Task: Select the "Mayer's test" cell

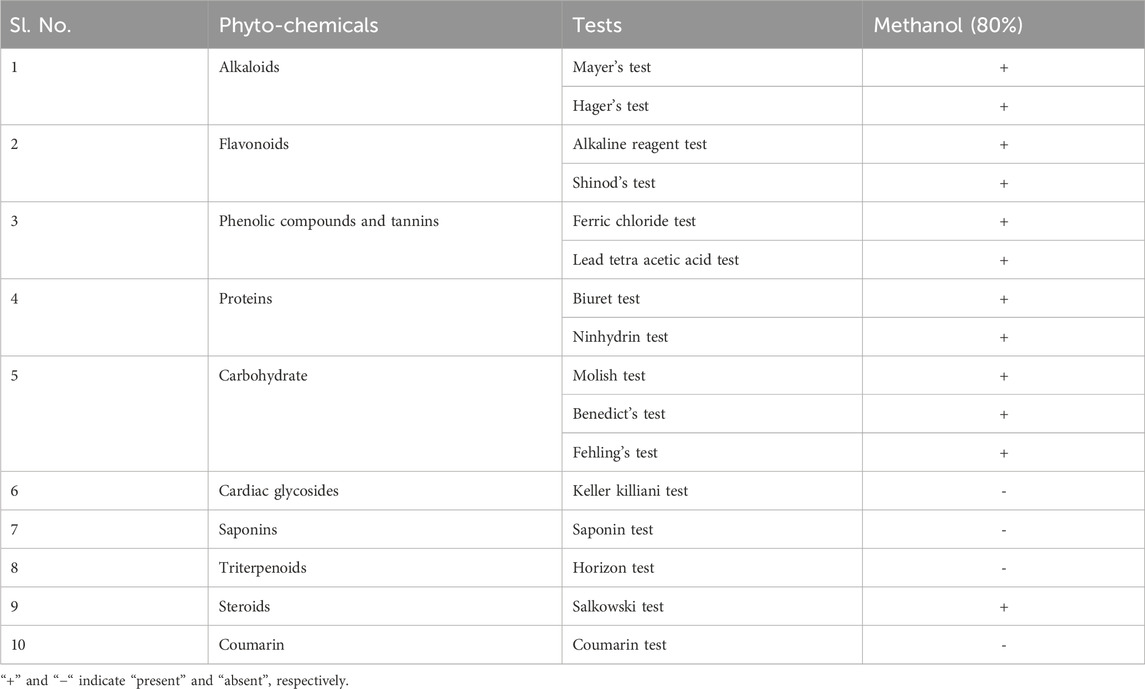Action: point(613,67)
